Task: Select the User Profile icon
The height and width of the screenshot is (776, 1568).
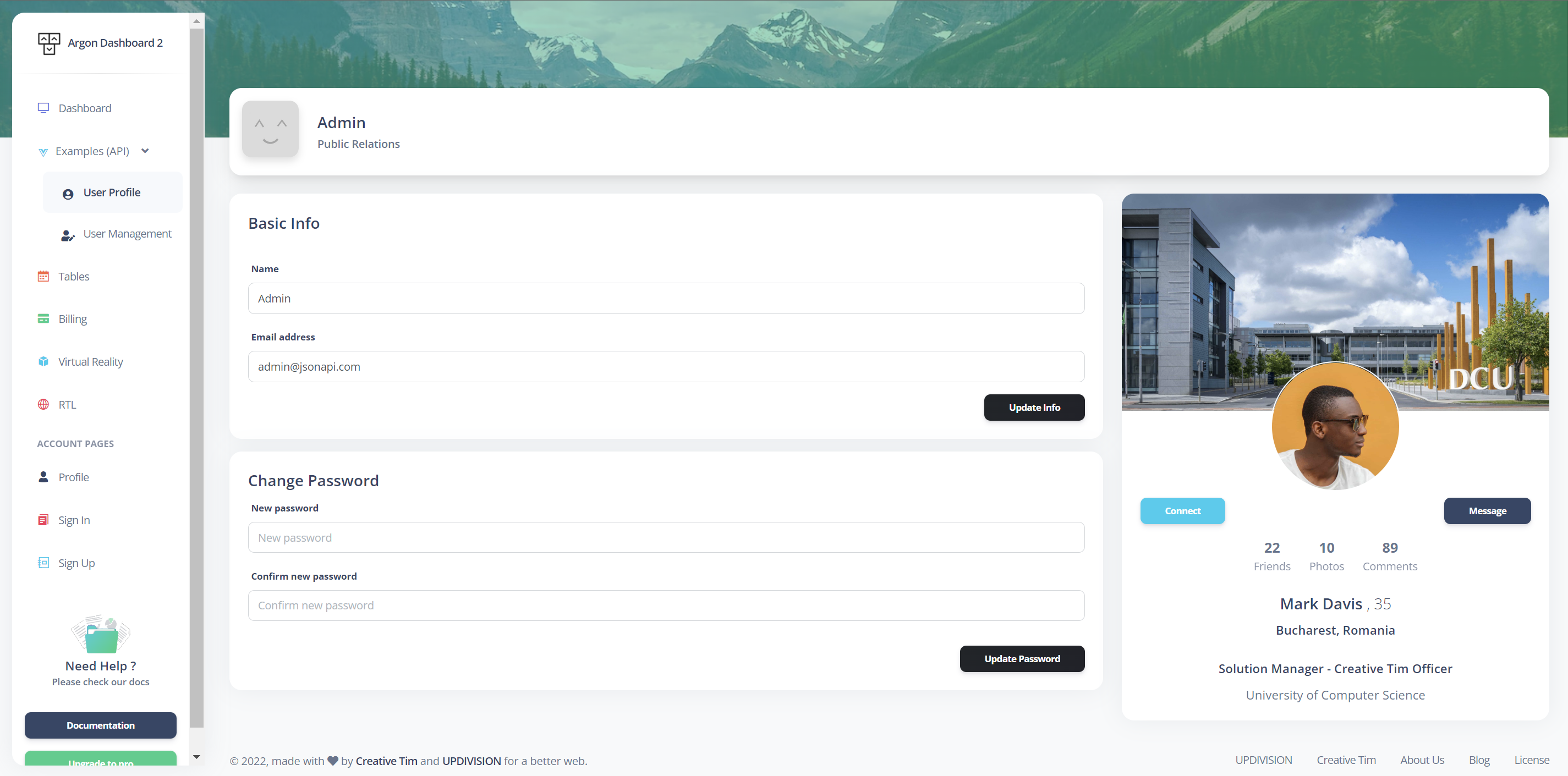Action: click(x=69, y=192)
